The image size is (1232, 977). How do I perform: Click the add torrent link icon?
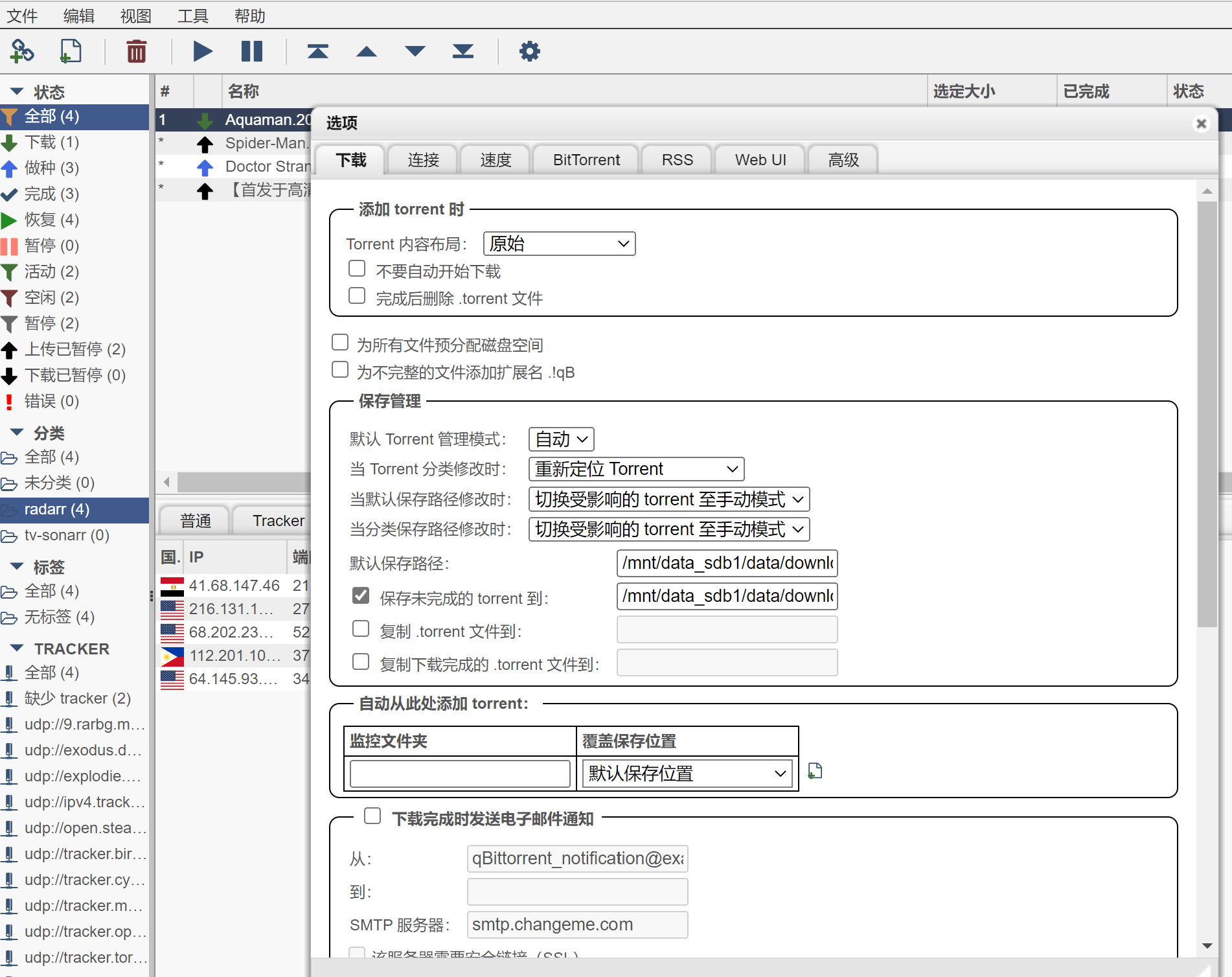pos(22,51)
